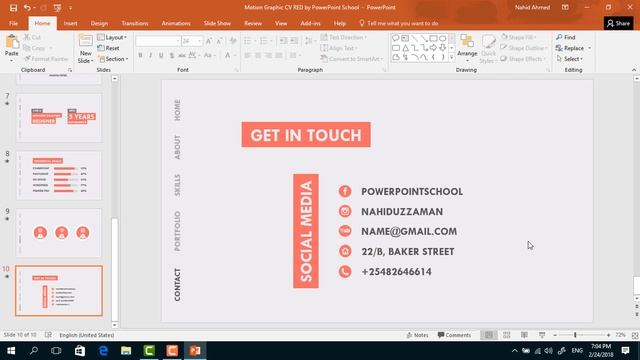Toggle Bold formatting
Image resolution: width=640 pixels, height=360 pixels.
tap(140, 55)
